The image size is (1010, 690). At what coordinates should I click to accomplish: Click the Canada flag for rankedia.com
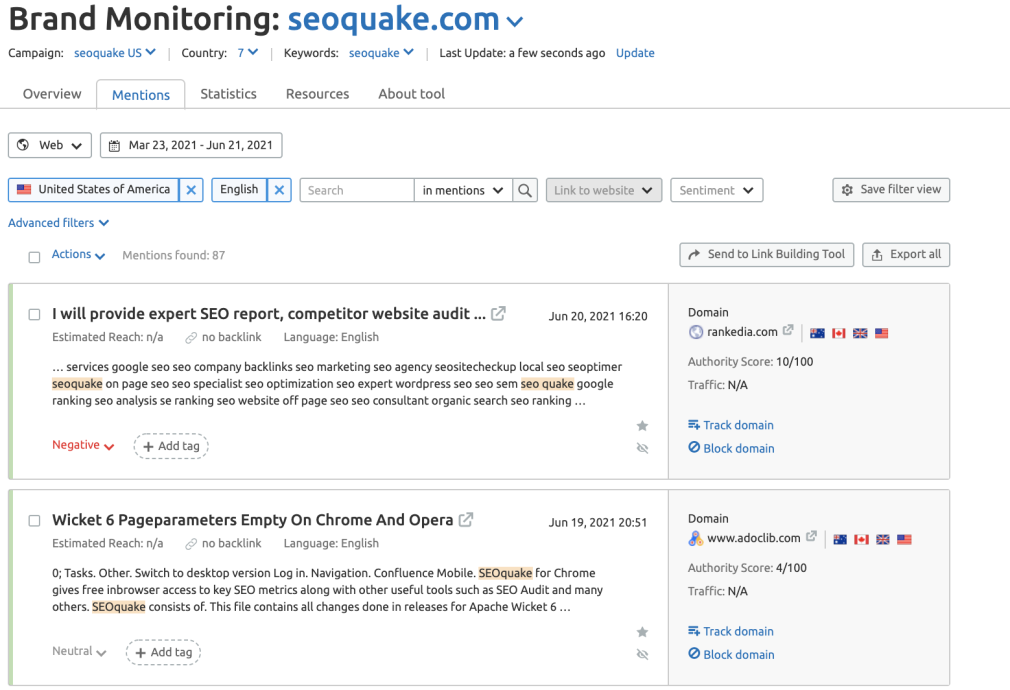tap(839, 333)
